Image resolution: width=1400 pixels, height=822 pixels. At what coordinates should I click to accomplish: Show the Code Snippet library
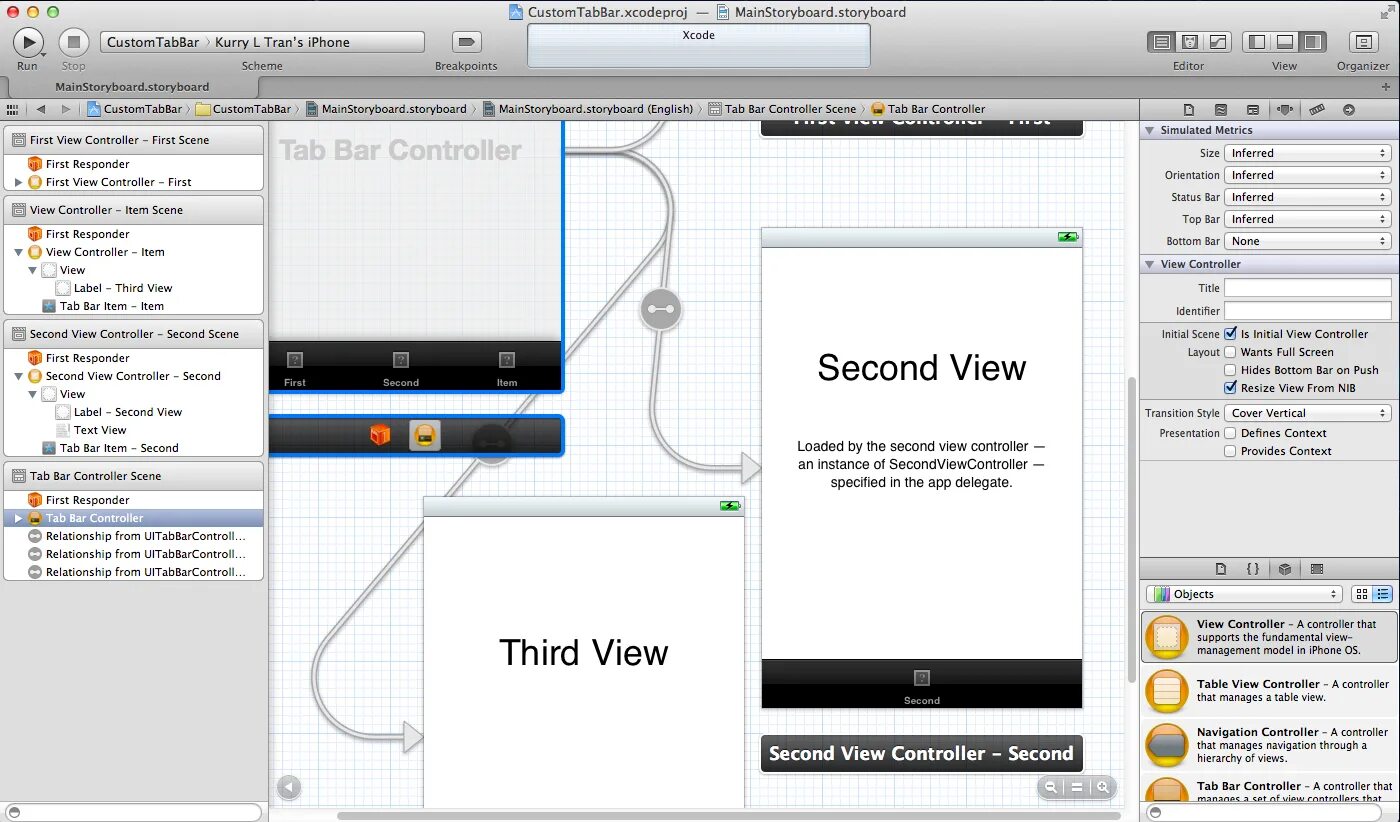(x=1253, y=569)
